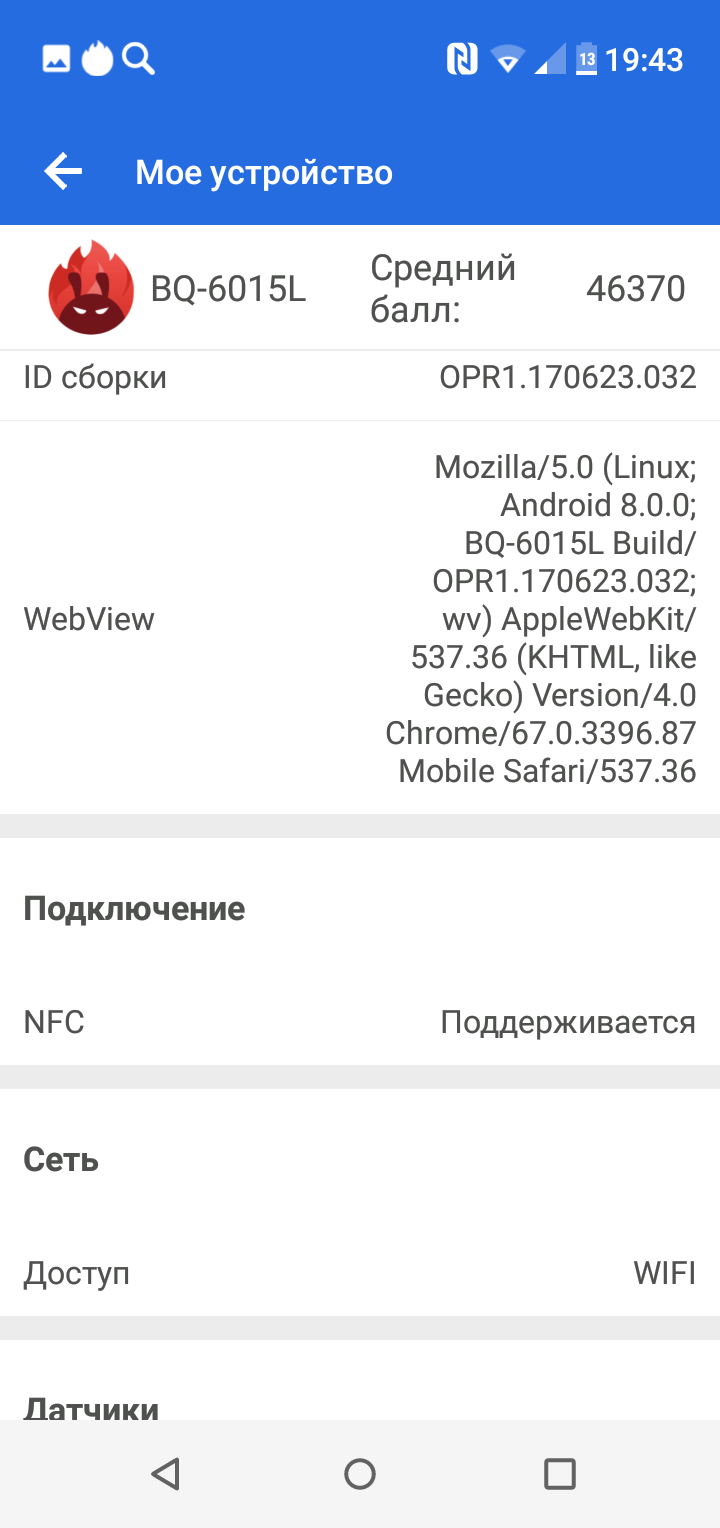Tap the NFC status bar icon
720x1528 pixels.
point(462,60)
